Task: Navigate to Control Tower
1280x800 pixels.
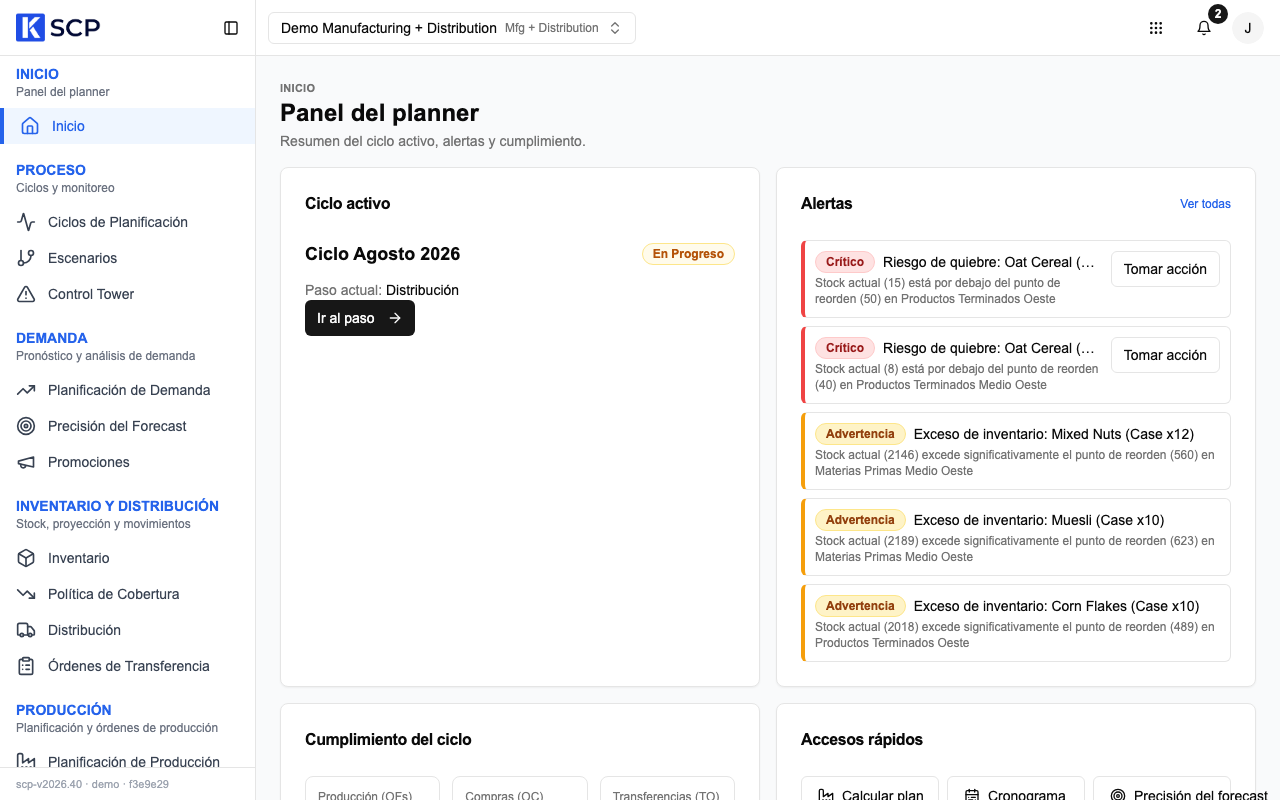Action: point(128,294)
